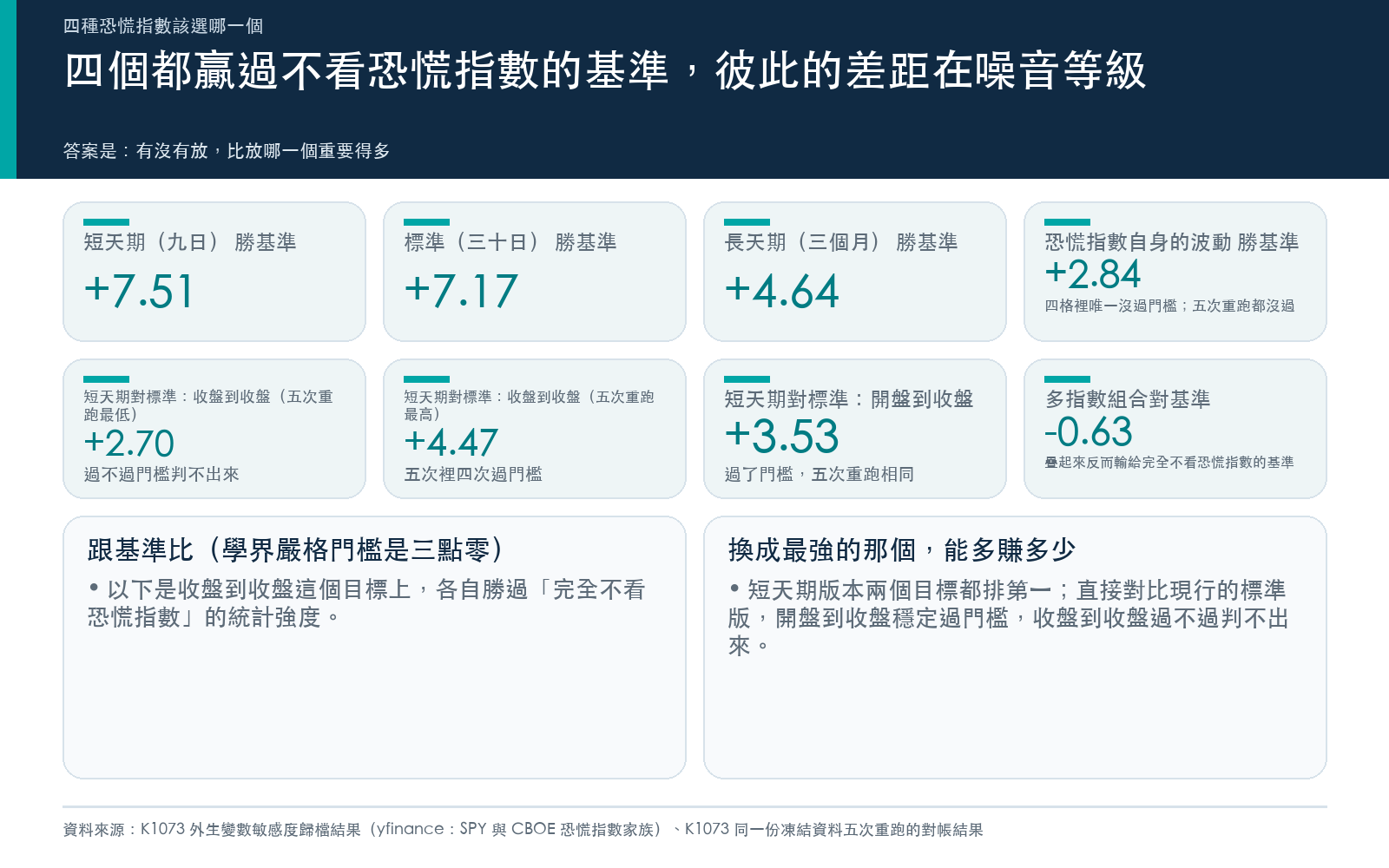
Task: Click the value +7.17
Action: [461, 291]
